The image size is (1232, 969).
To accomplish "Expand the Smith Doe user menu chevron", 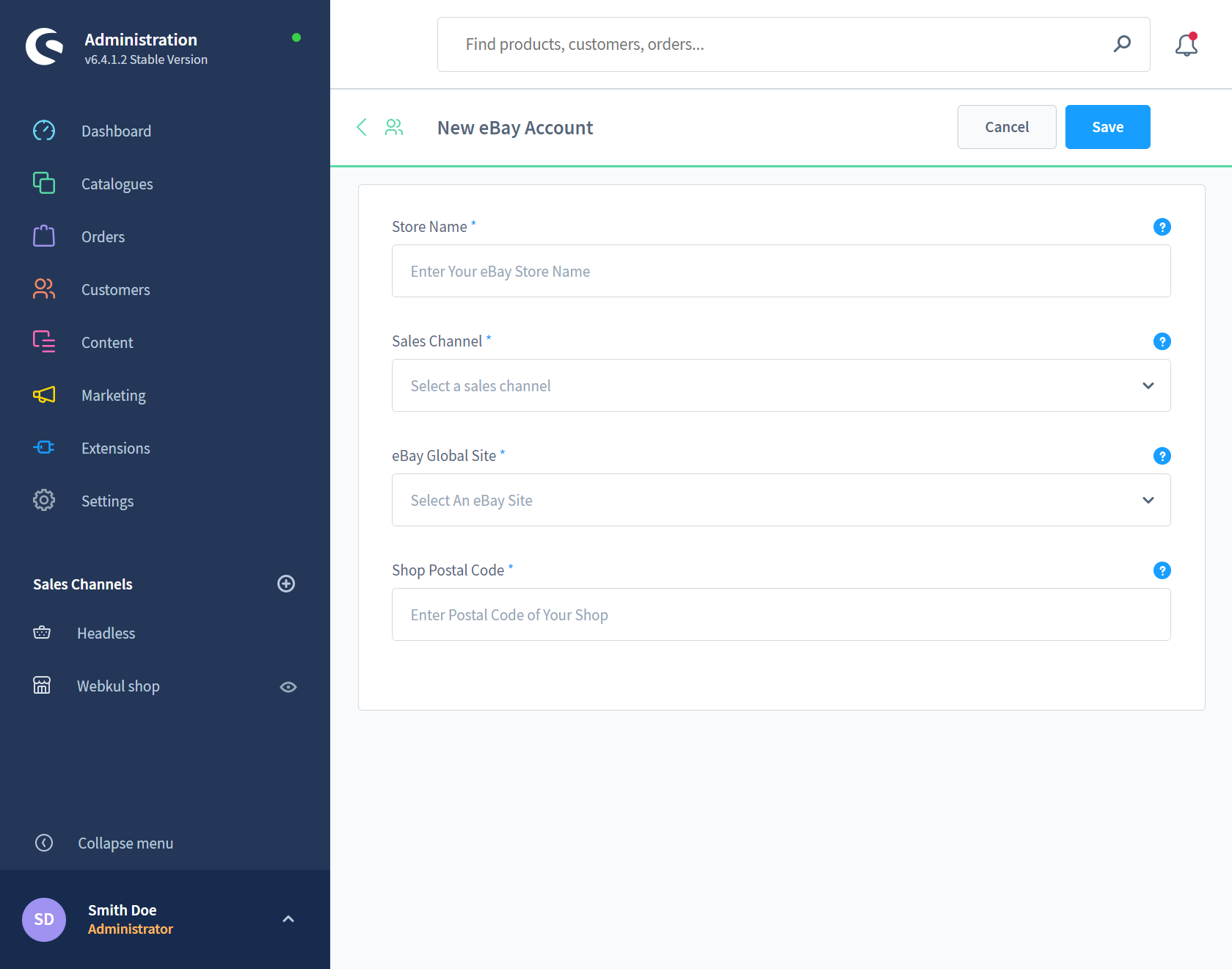I will tap(288, 919).
